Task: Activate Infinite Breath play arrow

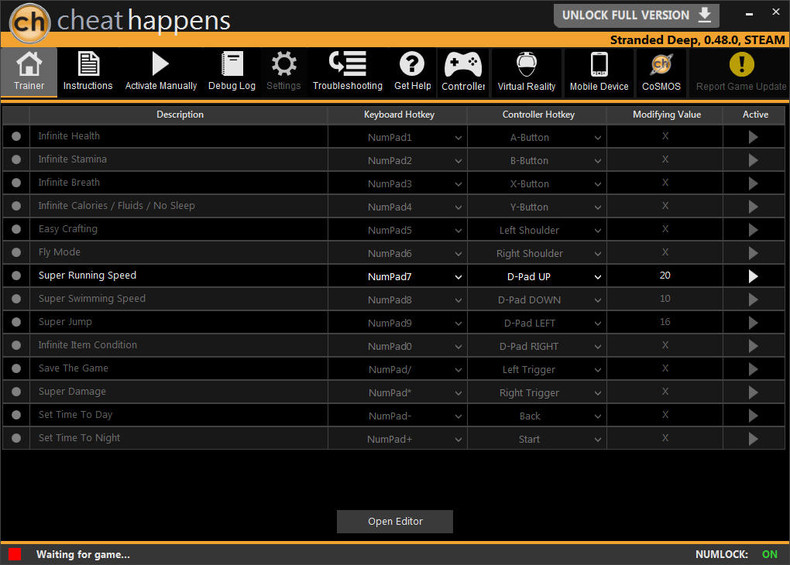Action: (753, 183)
